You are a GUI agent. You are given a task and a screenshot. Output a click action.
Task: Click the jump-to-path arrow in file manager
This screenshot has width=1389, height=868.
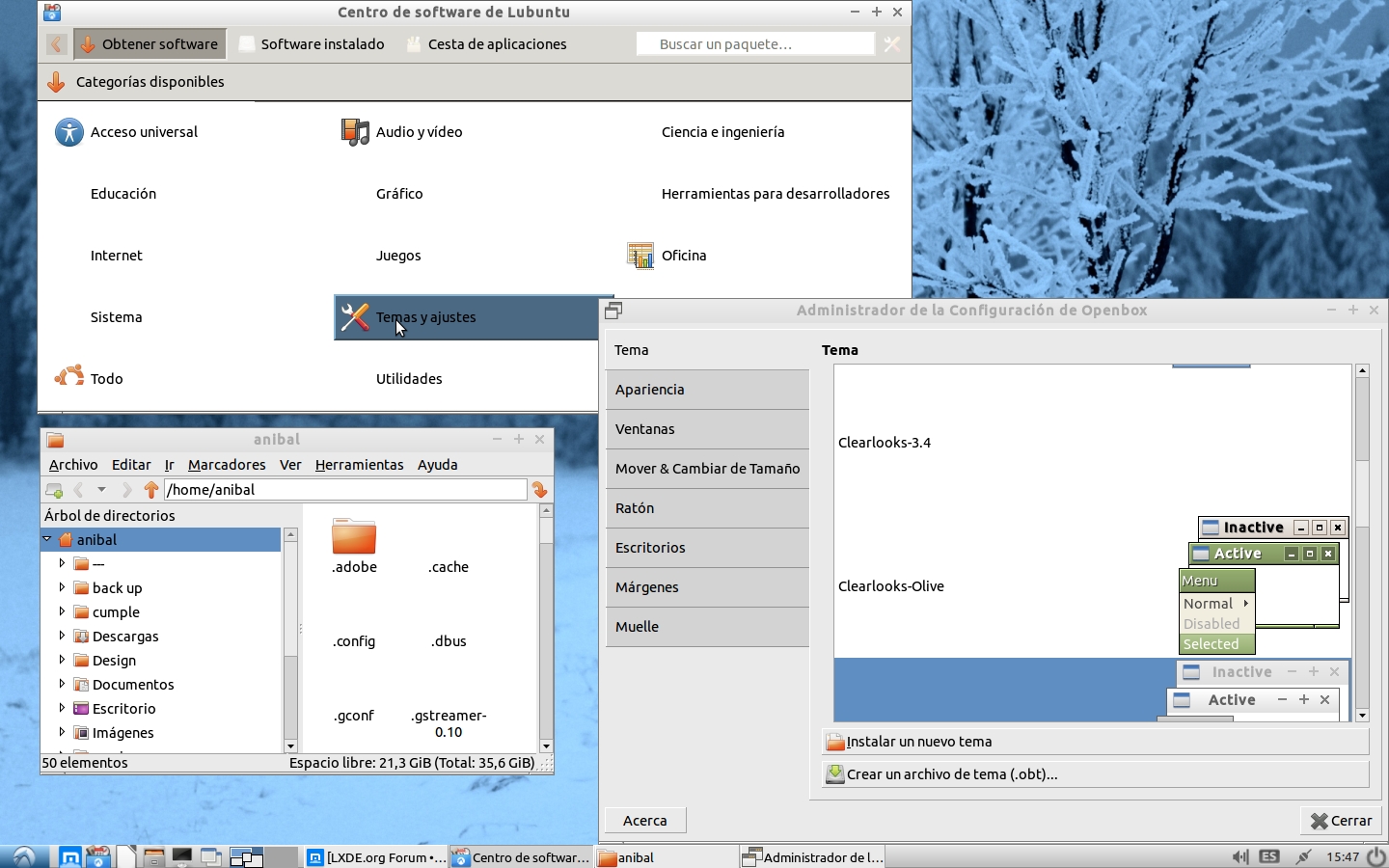(x=540, y=490)
